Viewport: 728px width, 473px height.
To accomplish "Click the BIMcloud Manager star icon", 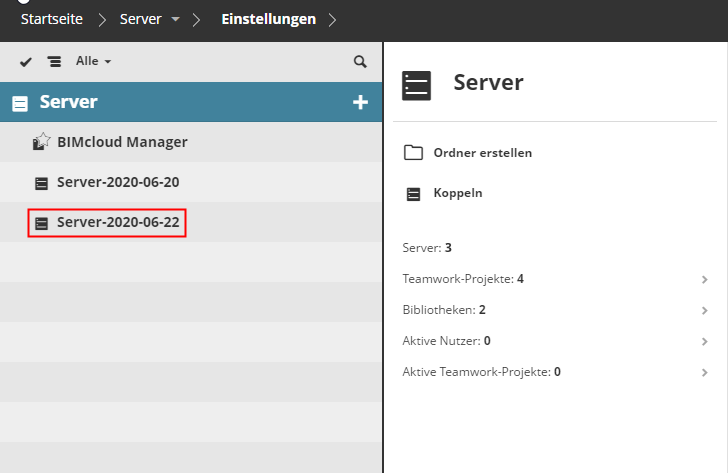I will pos(41,142).
